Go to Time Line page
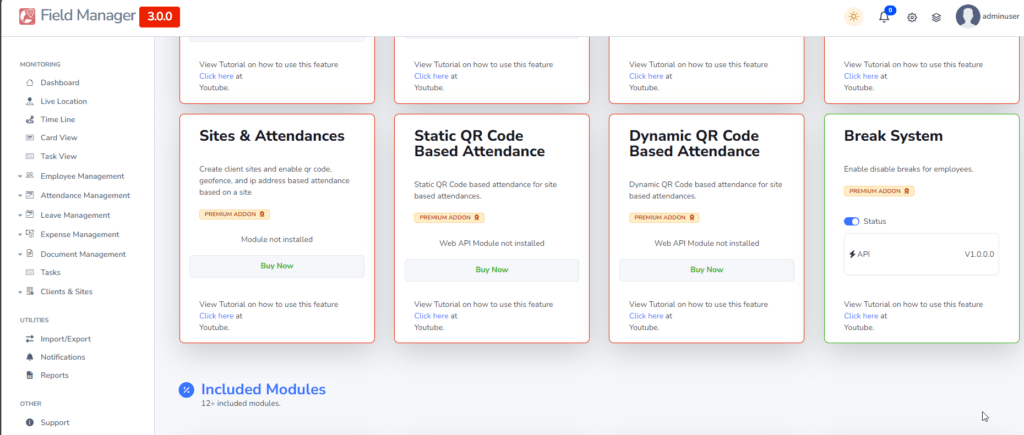1024x435 pixels. pyautogui.click(x=57, y=120)
